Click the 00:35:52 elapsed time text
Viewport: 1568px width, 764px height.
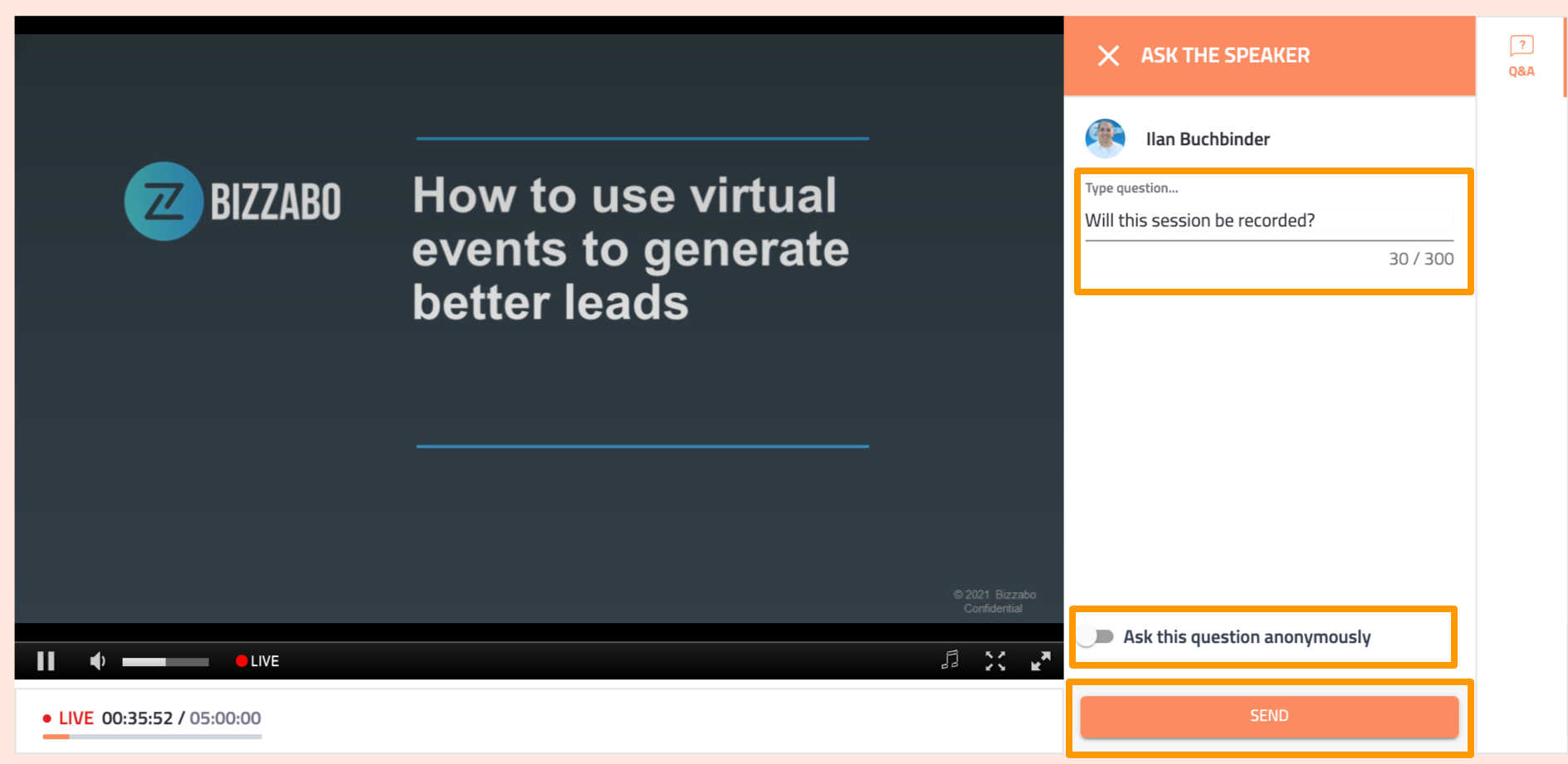(x=137, y=718)
